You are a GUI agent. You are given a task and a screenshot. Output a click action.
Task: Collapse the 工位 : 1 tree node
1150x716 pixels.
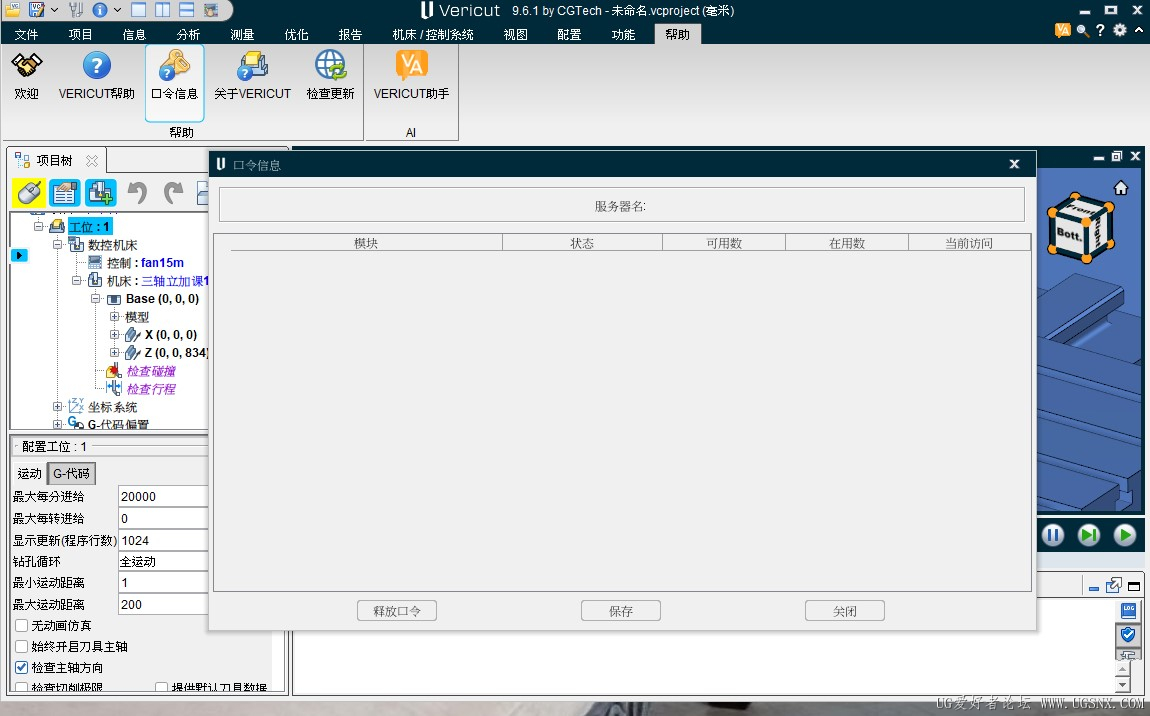[x=38, y=227]
